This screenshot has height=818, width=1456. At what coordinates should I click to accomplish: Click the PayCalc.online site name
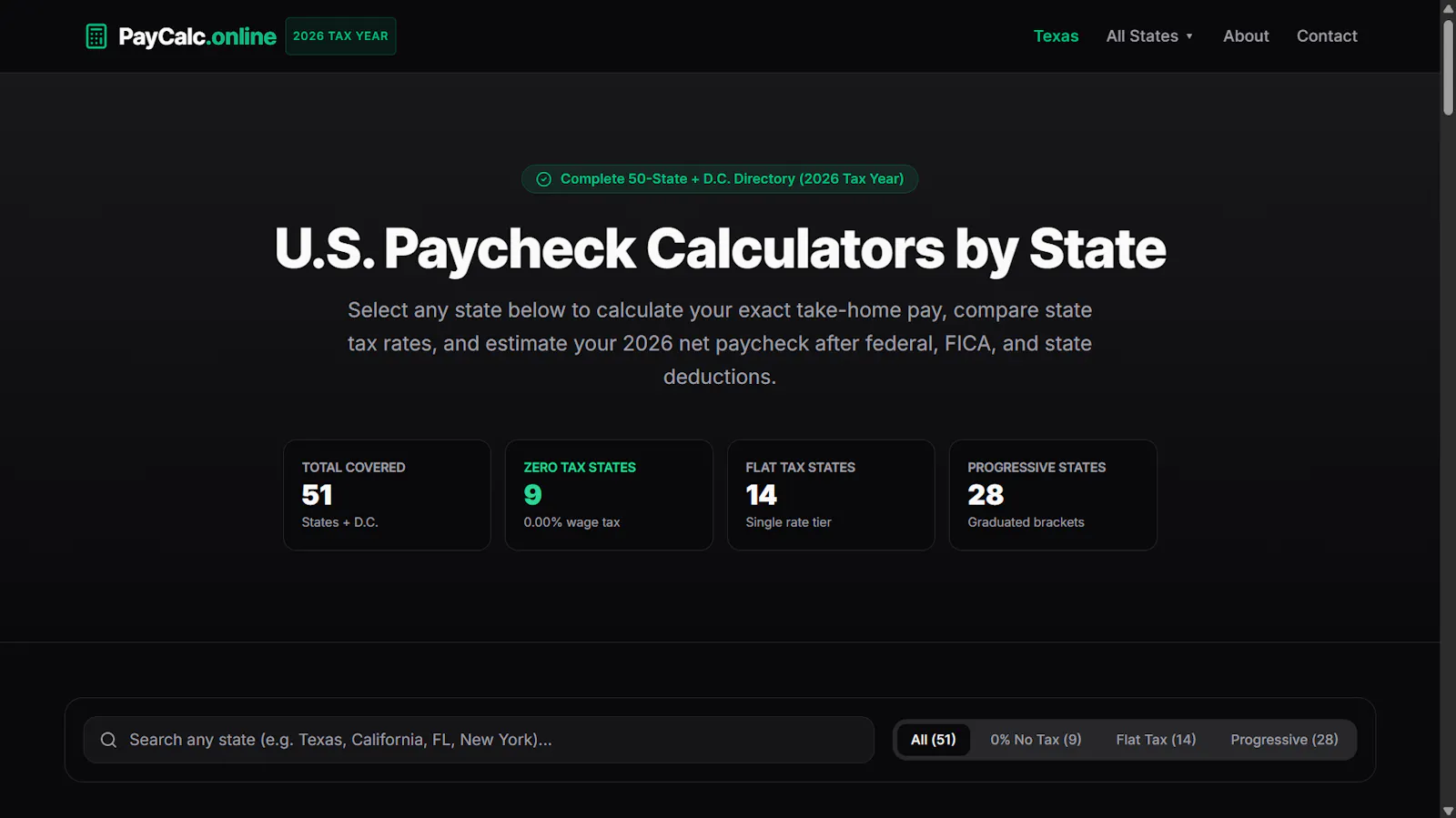point(197,36)
